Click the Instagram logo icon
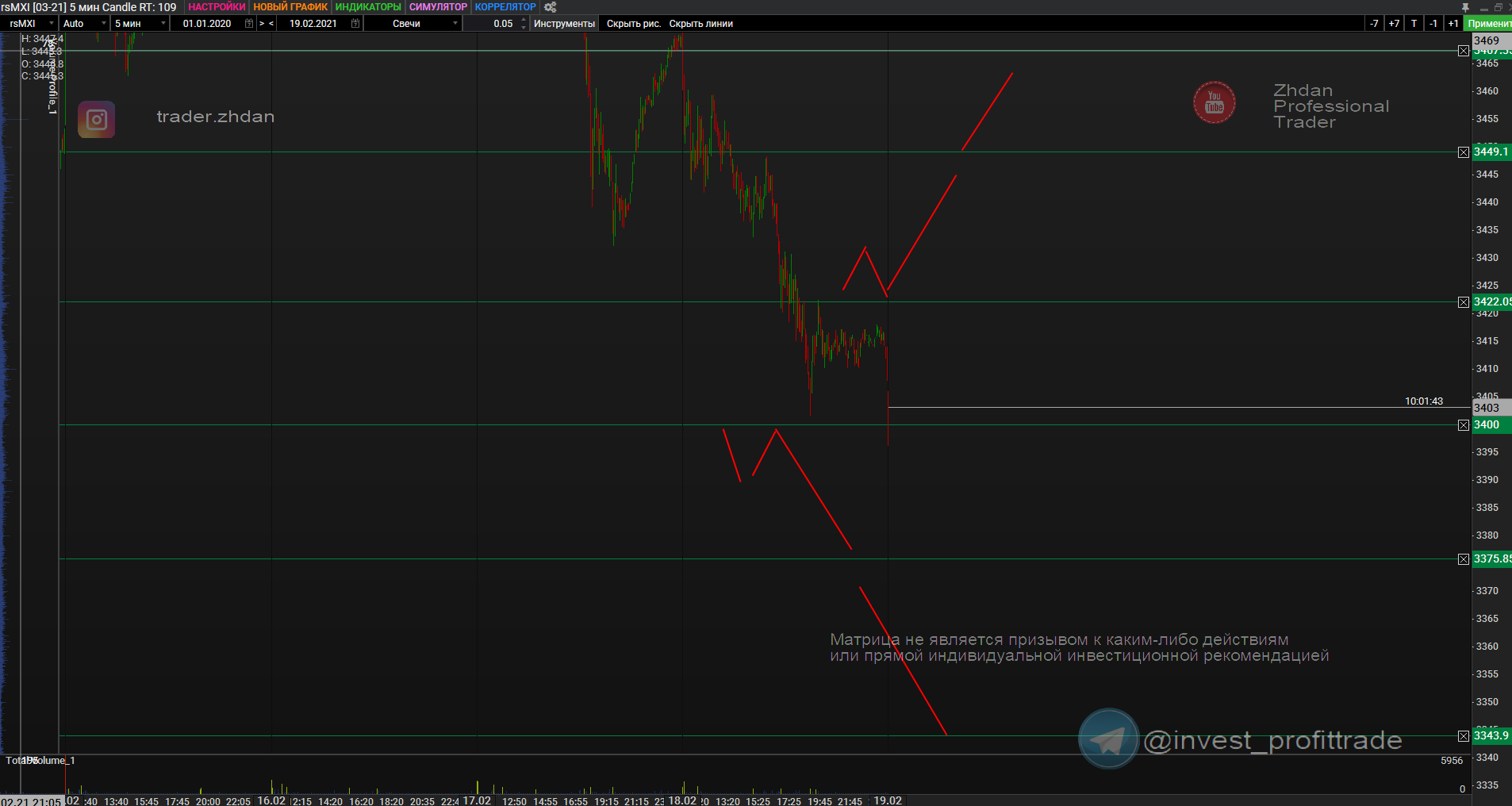The image size is (1512, 806). click(x=97, y=120)
